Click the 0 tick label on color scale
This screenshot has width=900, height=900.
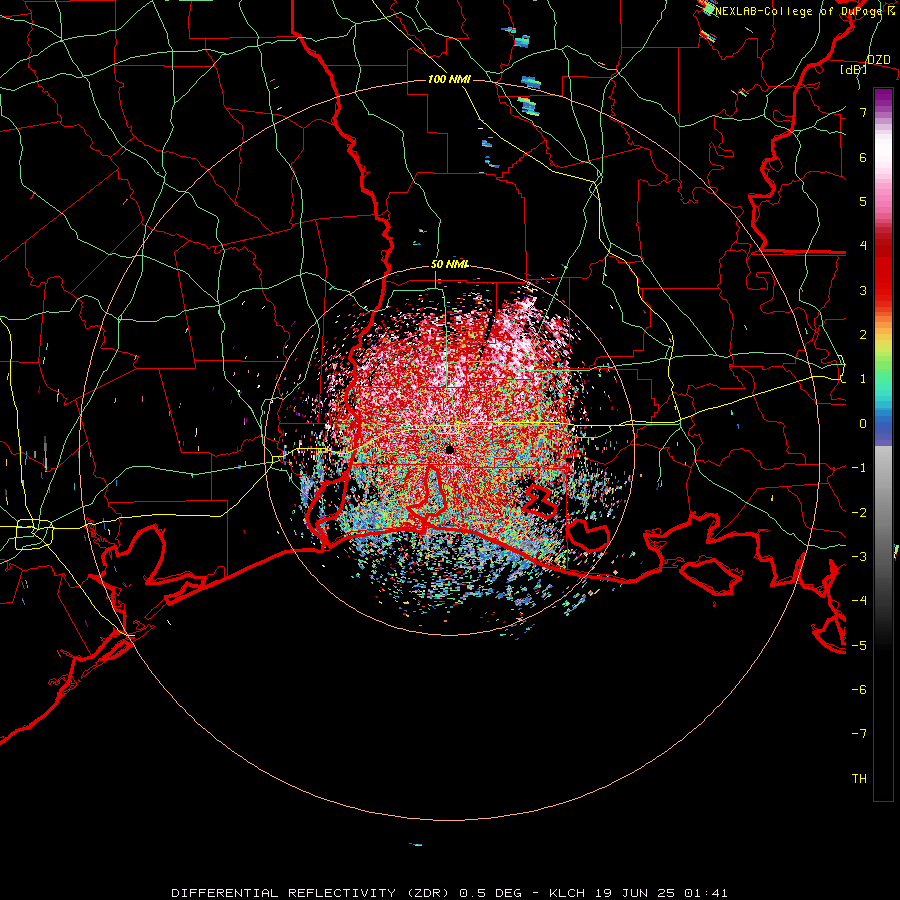pos(863,424)
